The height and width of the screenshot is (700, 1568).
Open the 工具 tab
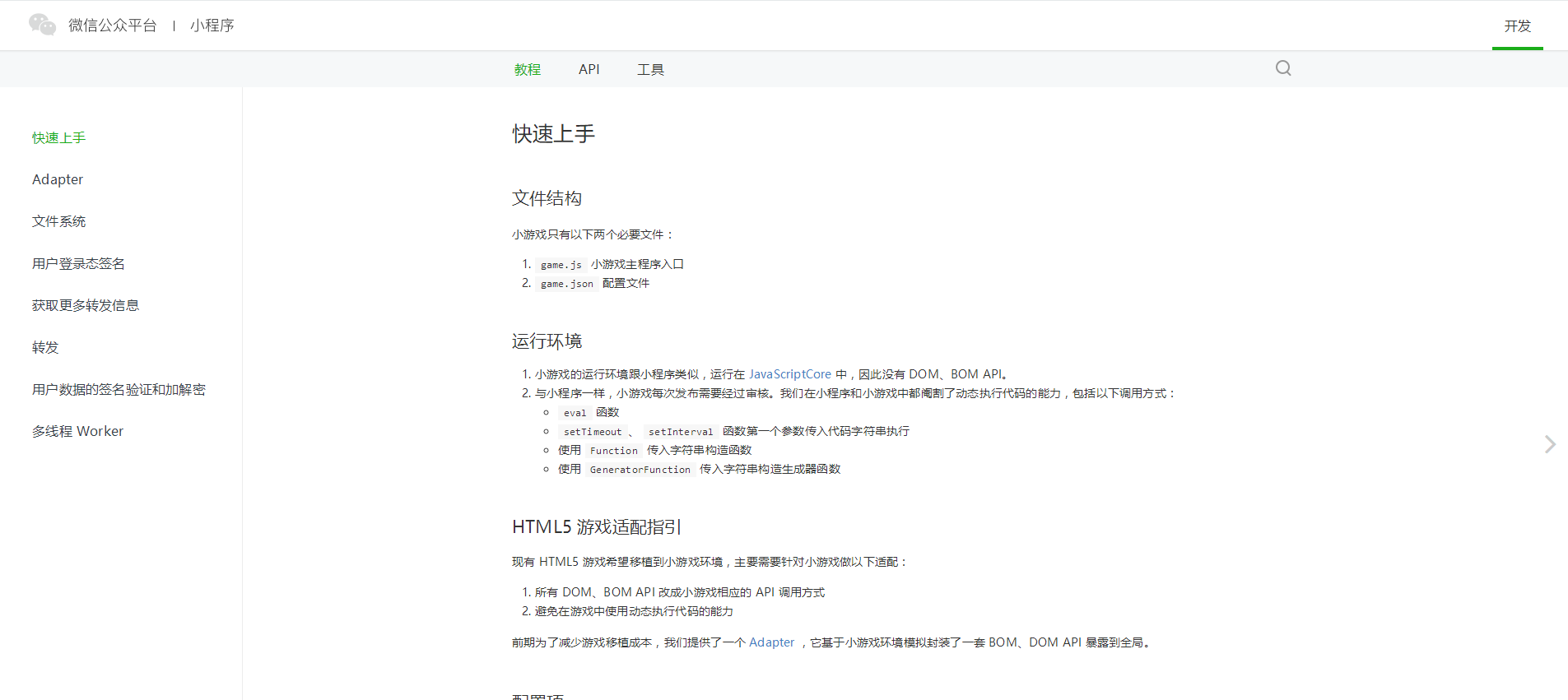[x=650, y=70]
